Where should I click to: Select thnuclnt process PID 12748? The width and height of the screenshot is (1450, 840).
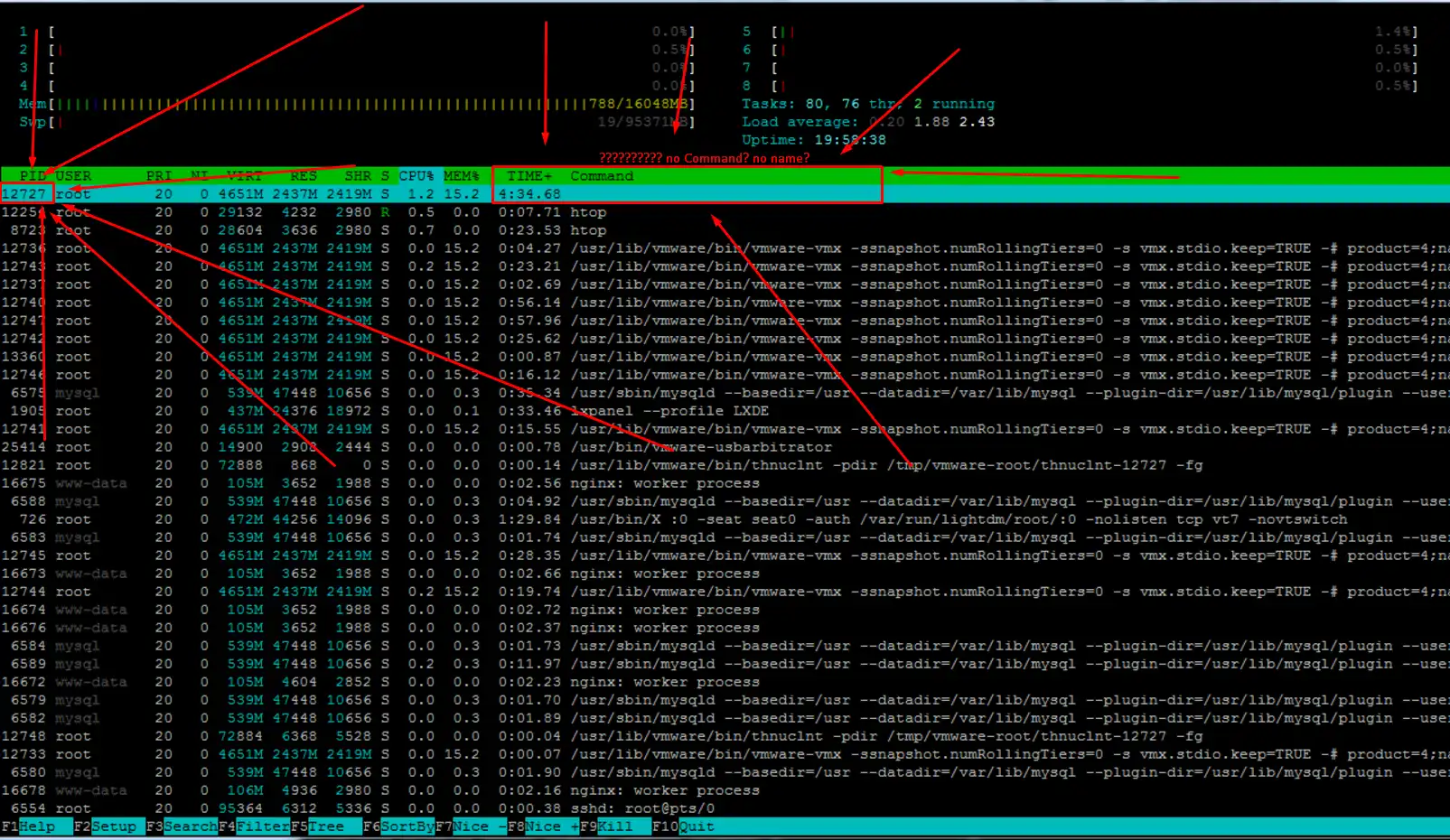coord(725,736)
